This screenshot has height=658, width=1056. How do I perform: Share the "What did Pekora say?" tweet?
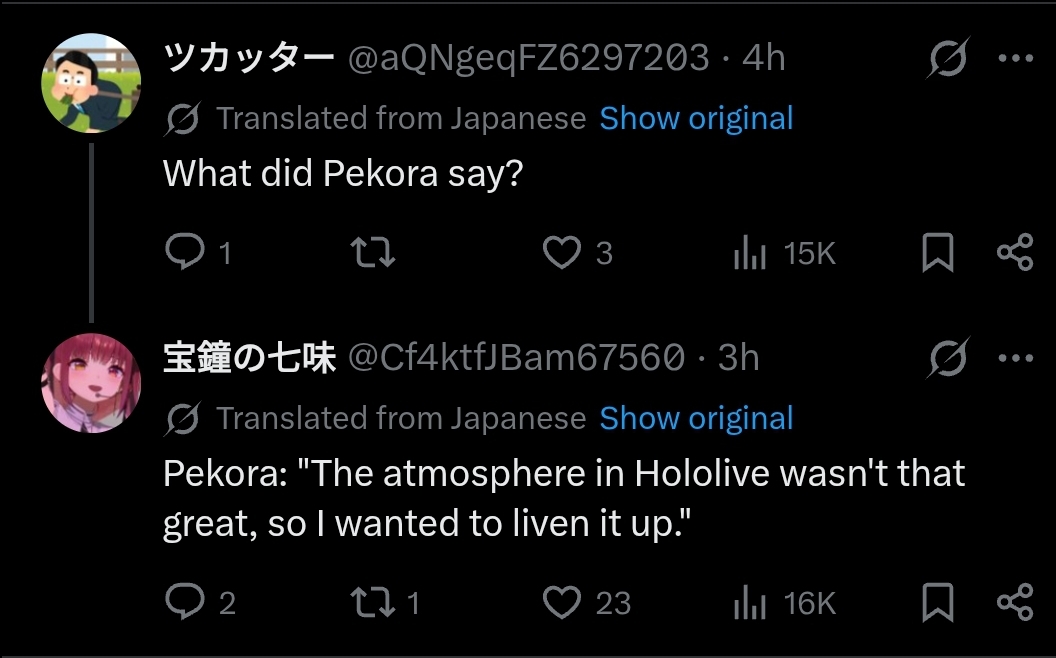1014,253
